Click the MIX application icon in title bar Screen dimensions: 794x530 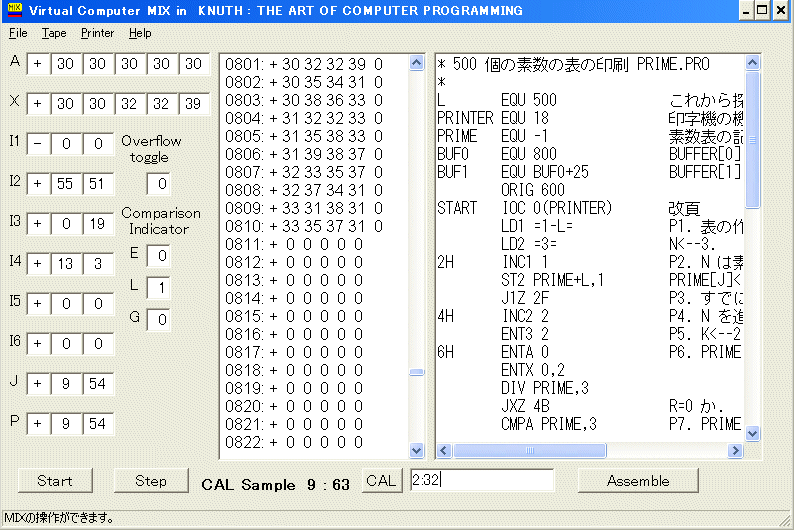point(15,10)
